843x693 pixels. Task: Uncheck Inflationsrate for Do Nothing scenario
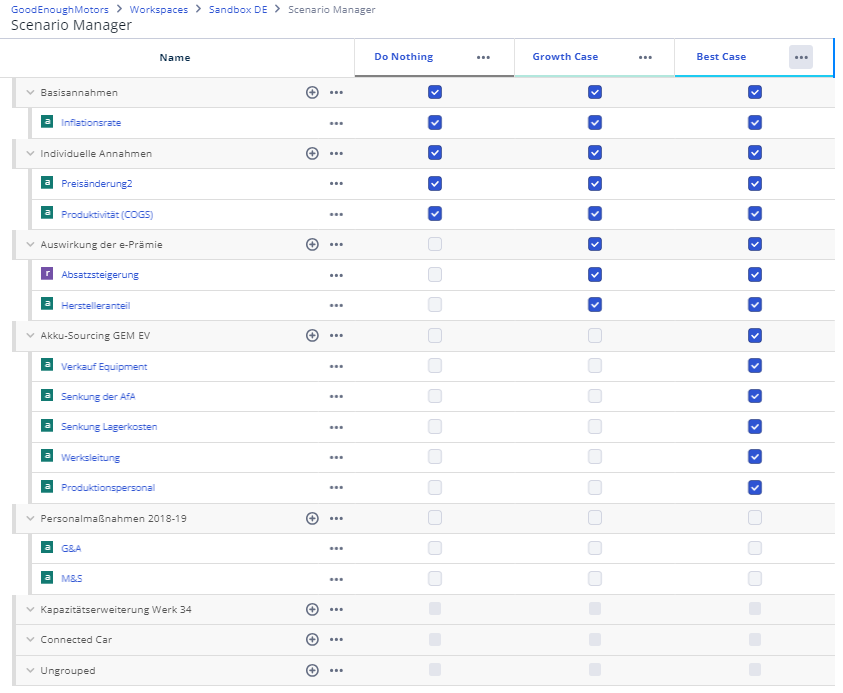click(x=434, y=123)
